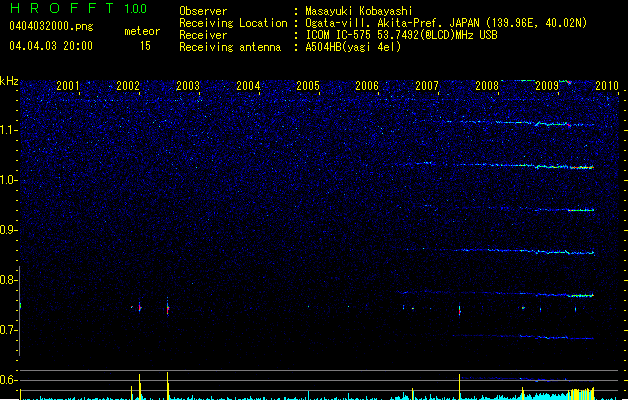Click the meteor echo between 2007 and 2008

coord(460,310)
